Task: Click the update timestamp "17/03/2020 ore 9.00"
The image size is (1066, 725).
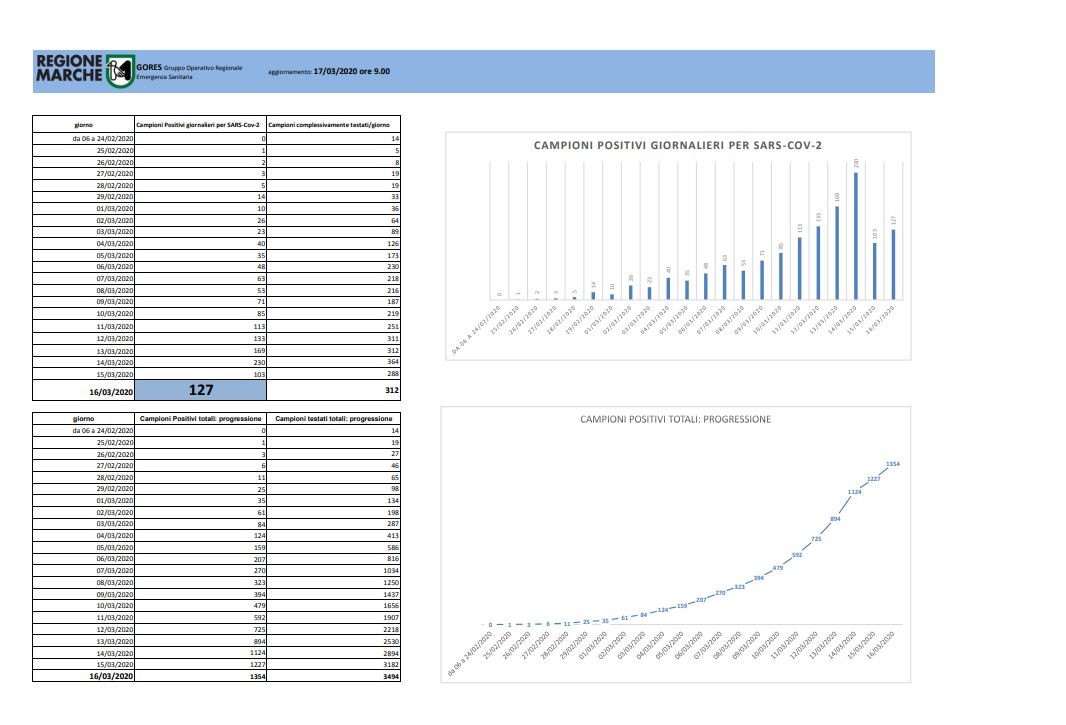Action: (351, 71)
